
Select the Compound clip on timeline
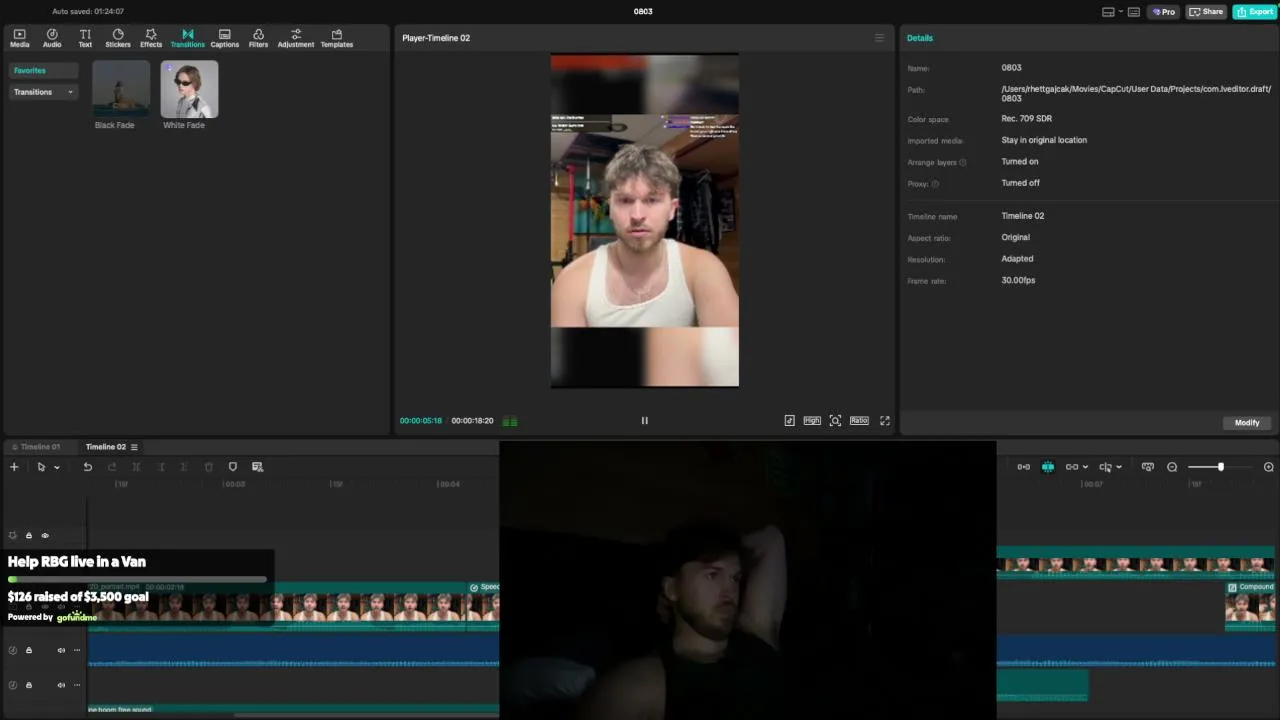(1250, 605)
